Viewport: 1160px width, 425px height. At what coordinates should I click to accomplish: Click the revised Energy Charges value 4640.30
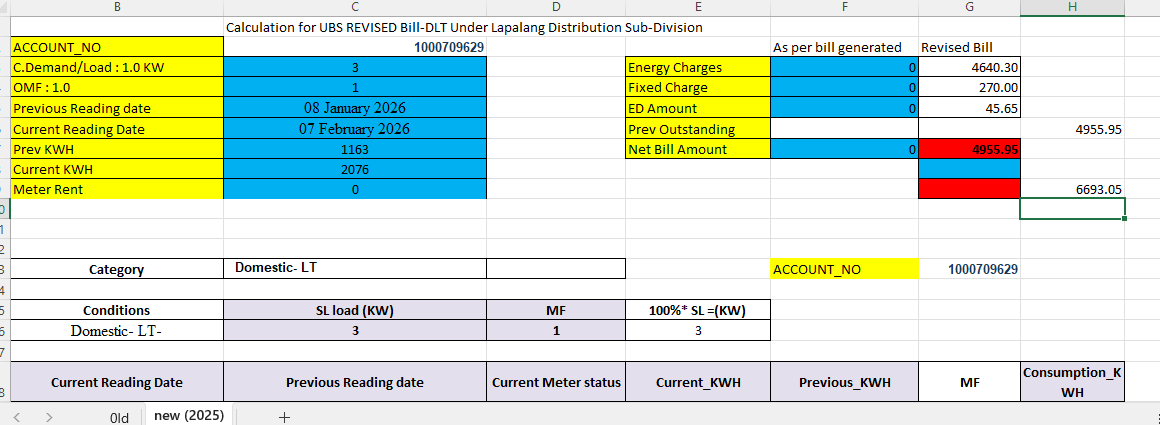click(969, 67)
